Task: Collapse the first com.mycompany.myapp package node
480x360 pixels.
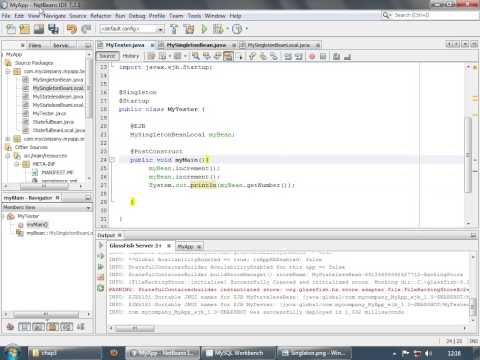Action: pyautogui.click(x=8, y=71)
